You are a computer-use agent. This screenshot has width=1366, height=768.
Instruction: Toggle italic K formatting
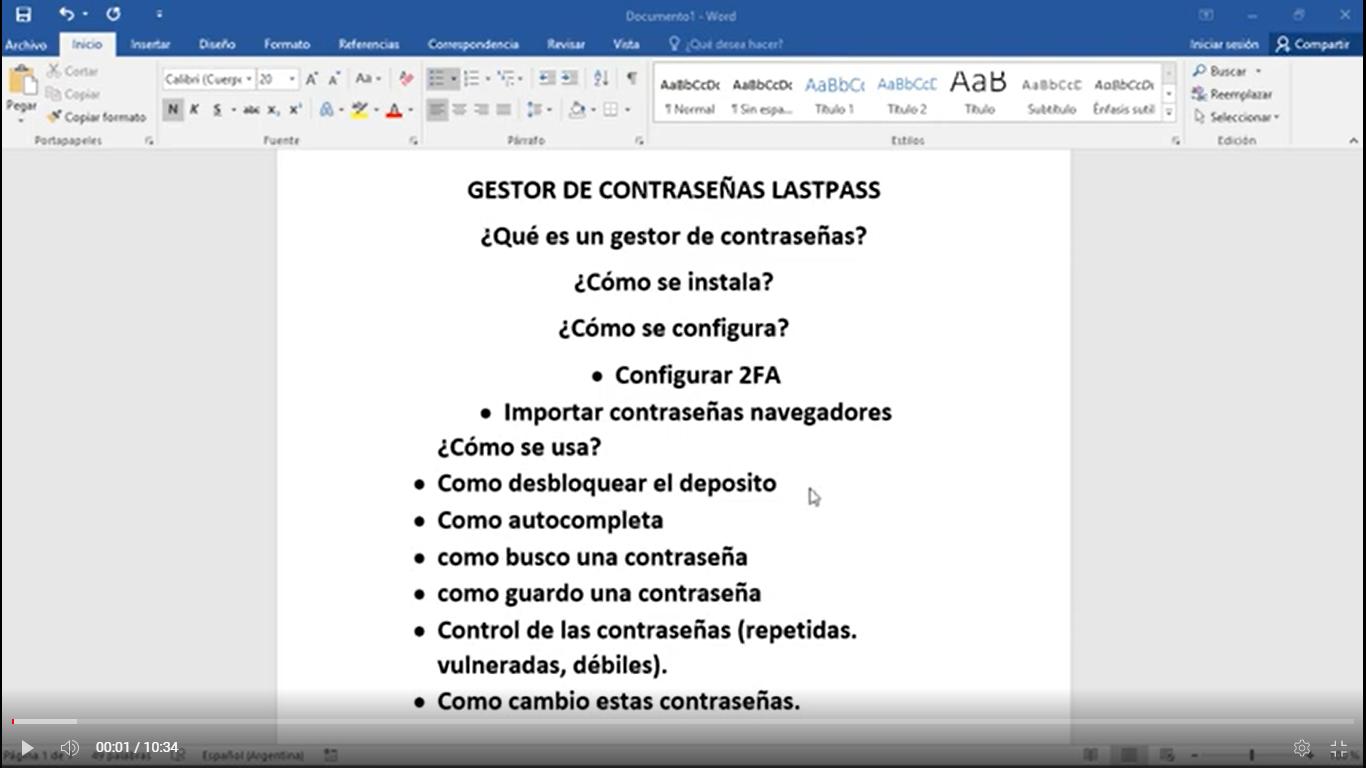pyautogui.click(x=194, y=110)
